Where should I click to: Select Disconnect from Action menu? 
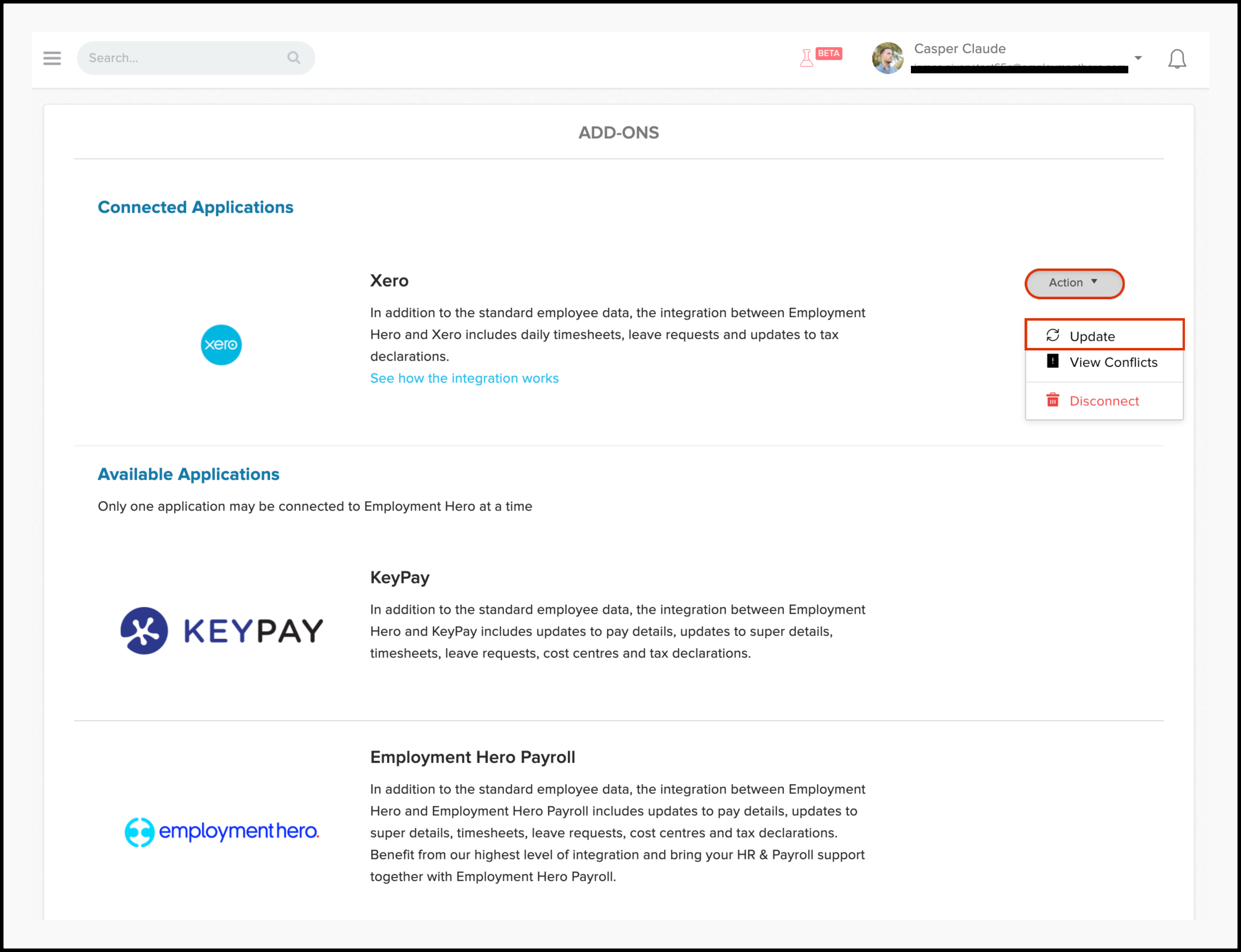point(1104,401)
